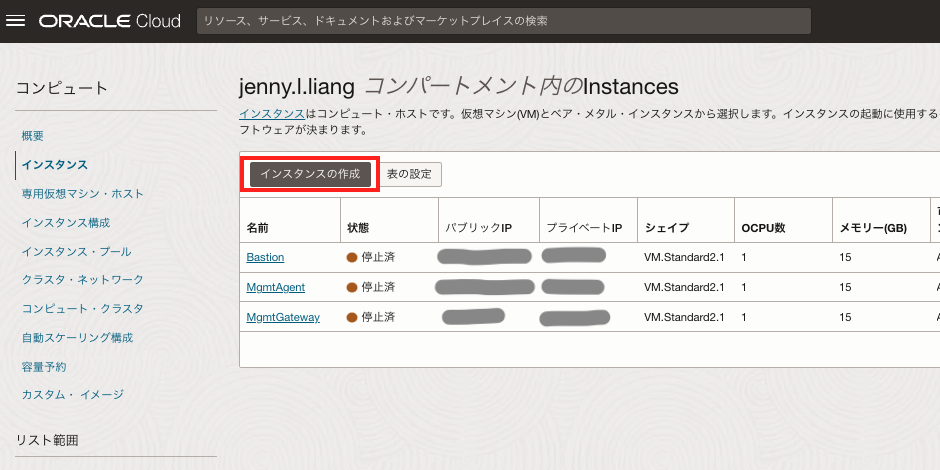
Task: Open カスタム・イメージ page
Action: pyautogui.click(x=73, y=395)
